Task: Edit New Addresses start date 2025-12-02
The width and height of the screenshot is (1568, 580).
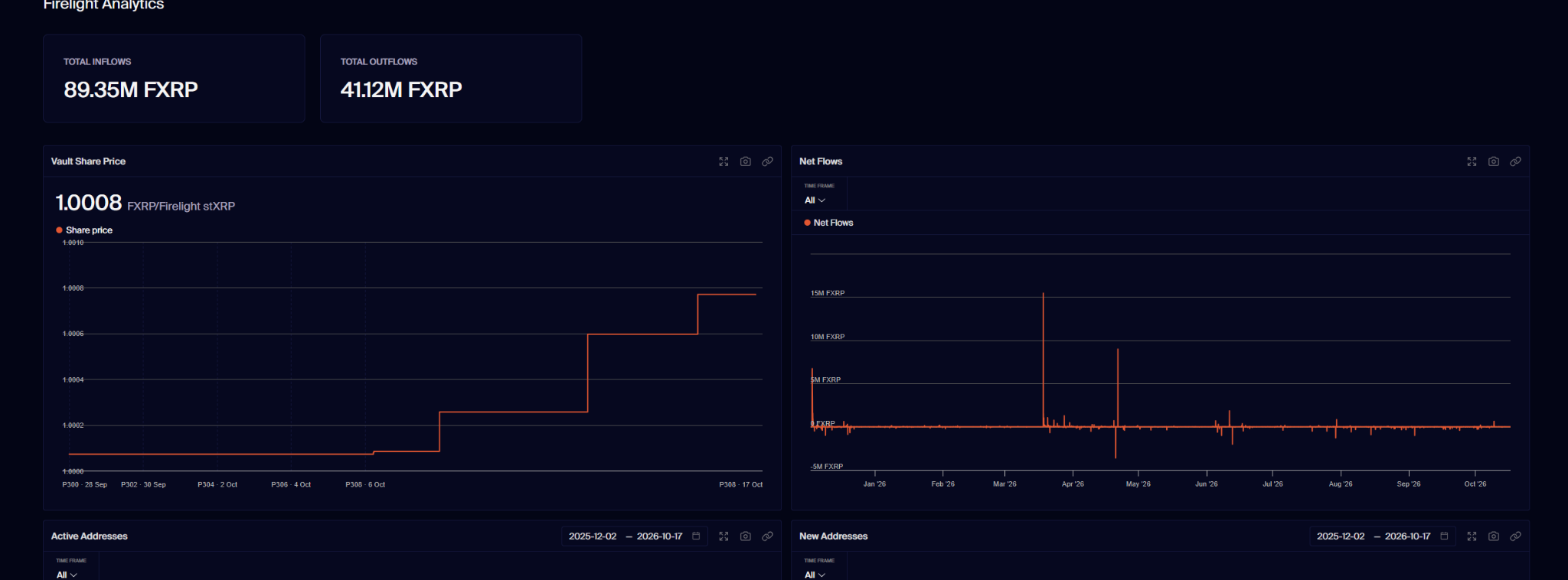Action: click(1341, 536)
